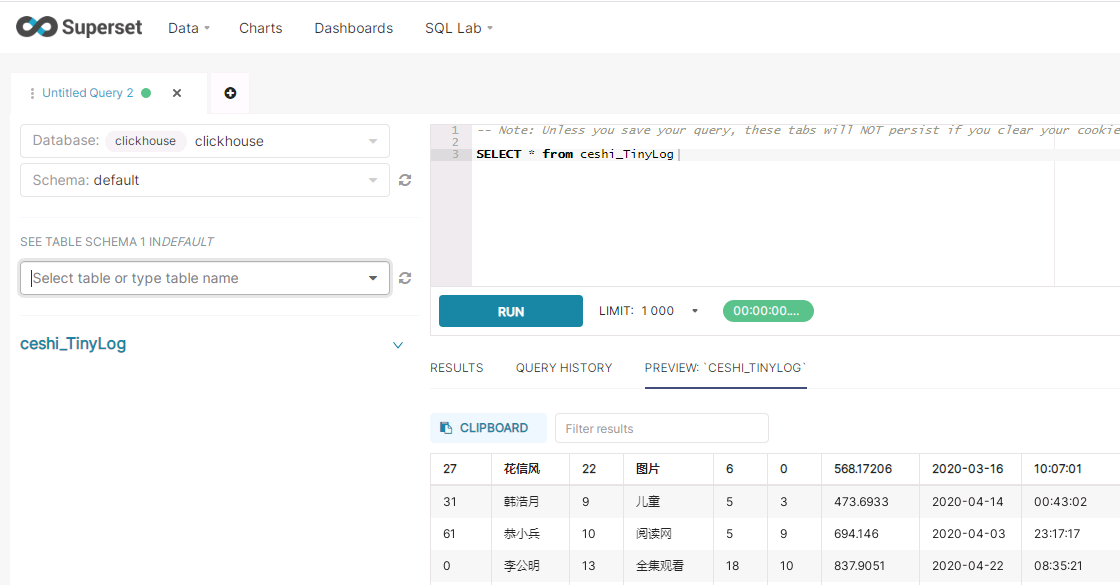
Task: Open the LIMIT 1000 dropdown
Action: coord(649,311)
